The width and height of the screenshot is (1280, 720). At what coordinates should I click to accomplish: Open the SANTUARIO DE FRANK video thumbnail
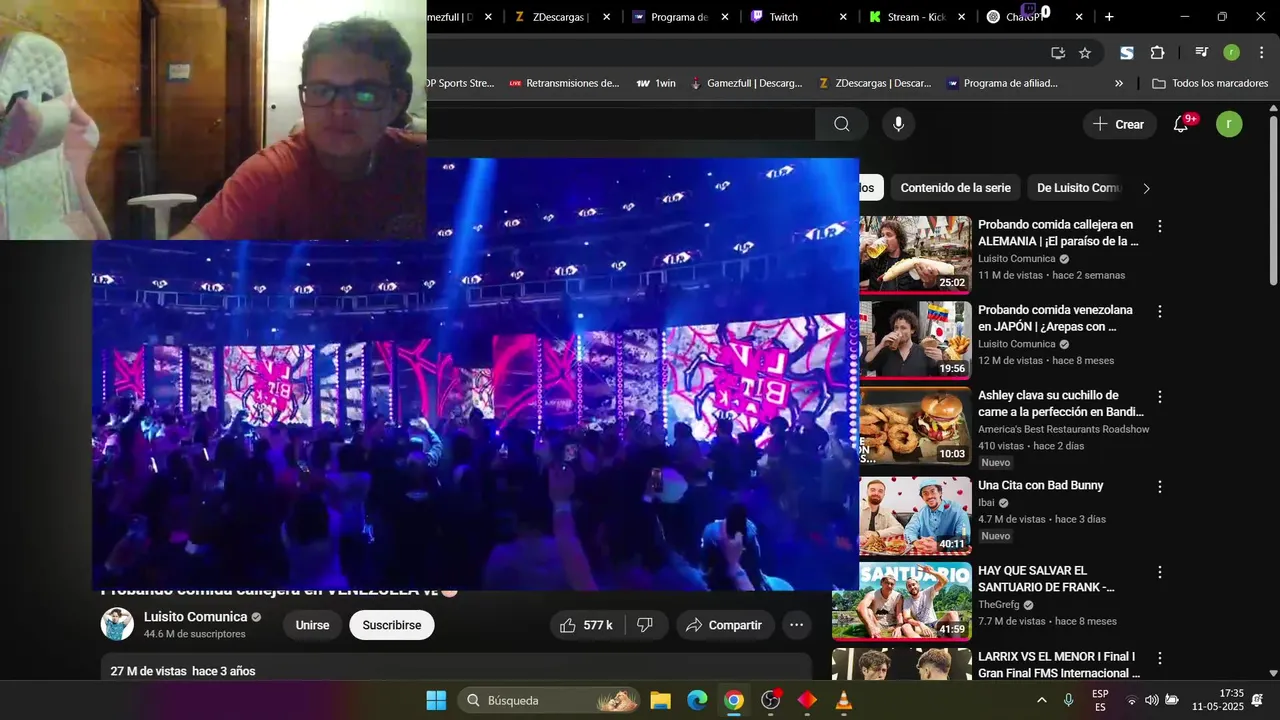(902, 601)
